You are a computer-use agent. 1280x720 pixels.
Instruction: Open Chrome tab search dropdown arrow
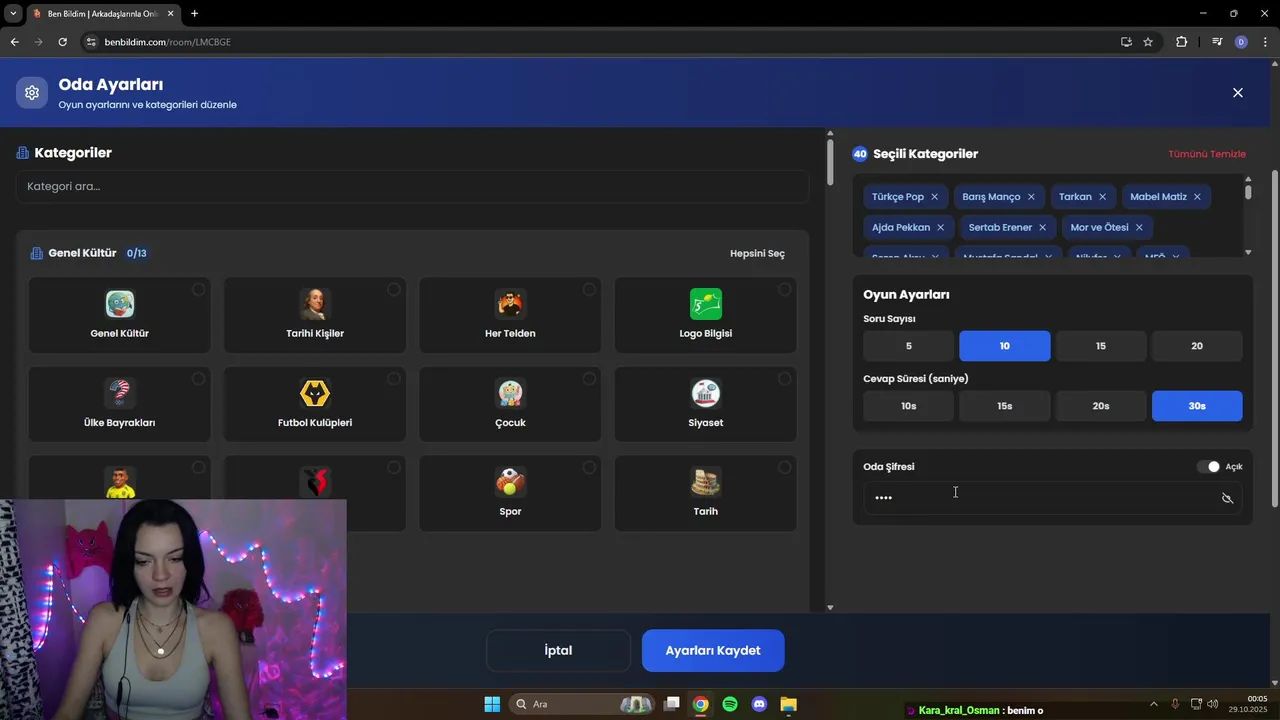[13, 13]
